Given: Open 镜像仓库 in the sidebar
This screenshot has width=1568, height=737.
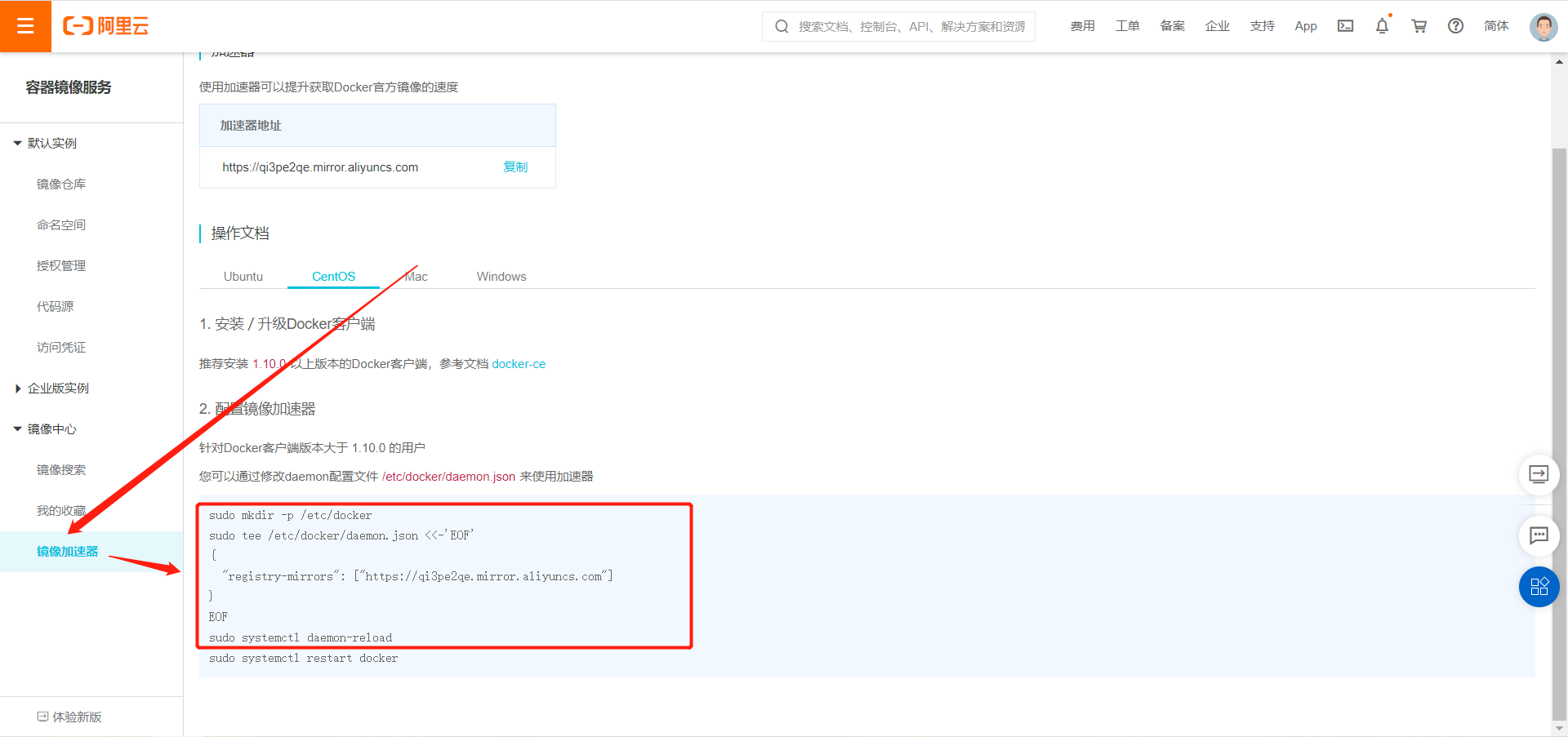Looking at the screenshot, I should (61, 184).
